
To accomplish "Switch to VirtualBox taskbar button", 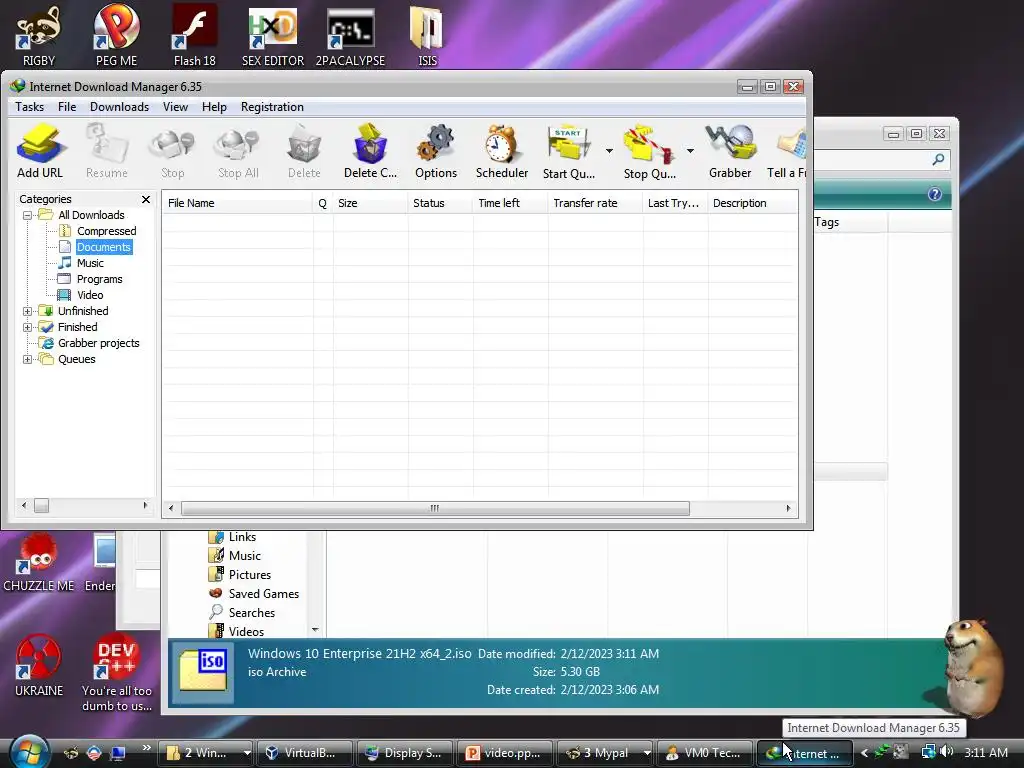I will [304, 753].
